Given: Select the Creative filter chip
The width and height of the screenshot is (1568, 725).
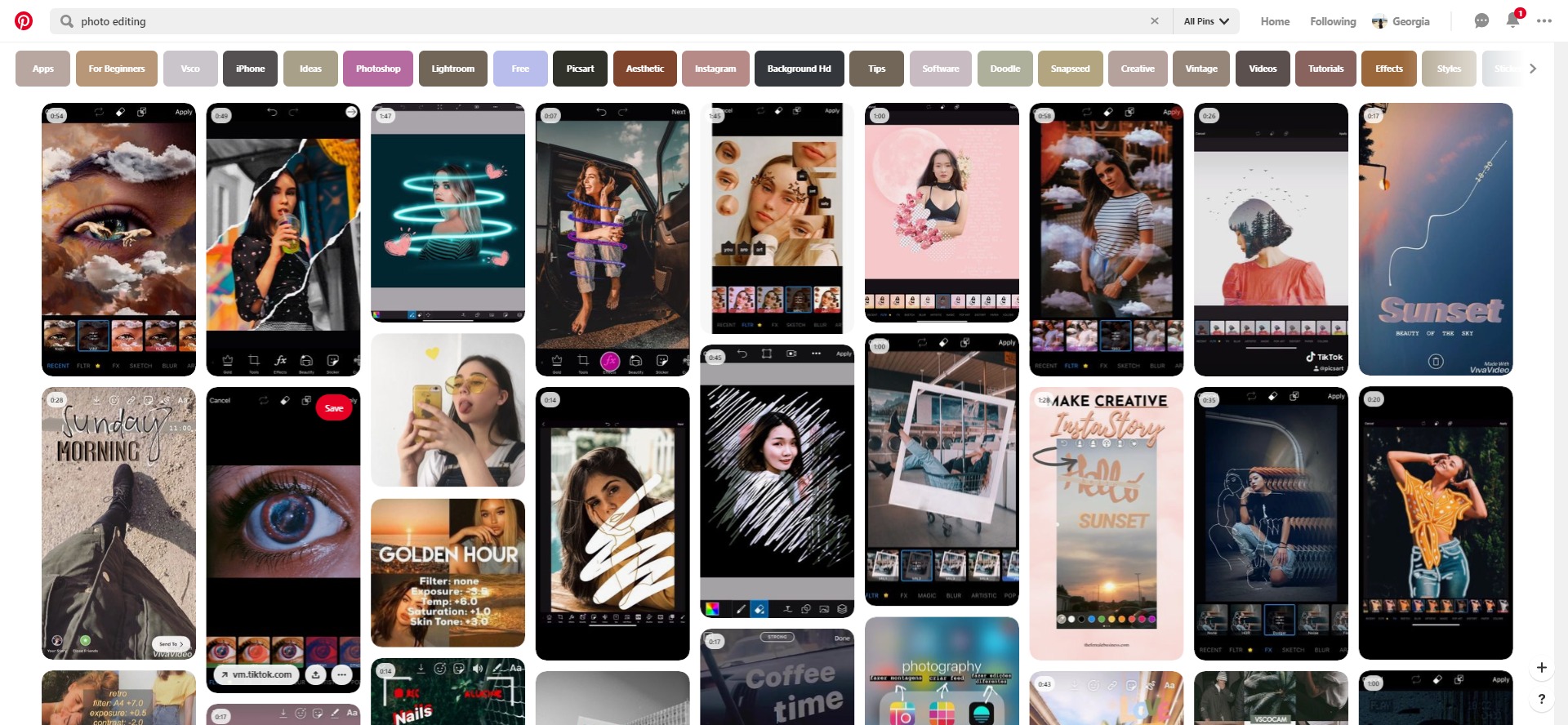Looking at the screenshot, I should tap(1138, 69).
